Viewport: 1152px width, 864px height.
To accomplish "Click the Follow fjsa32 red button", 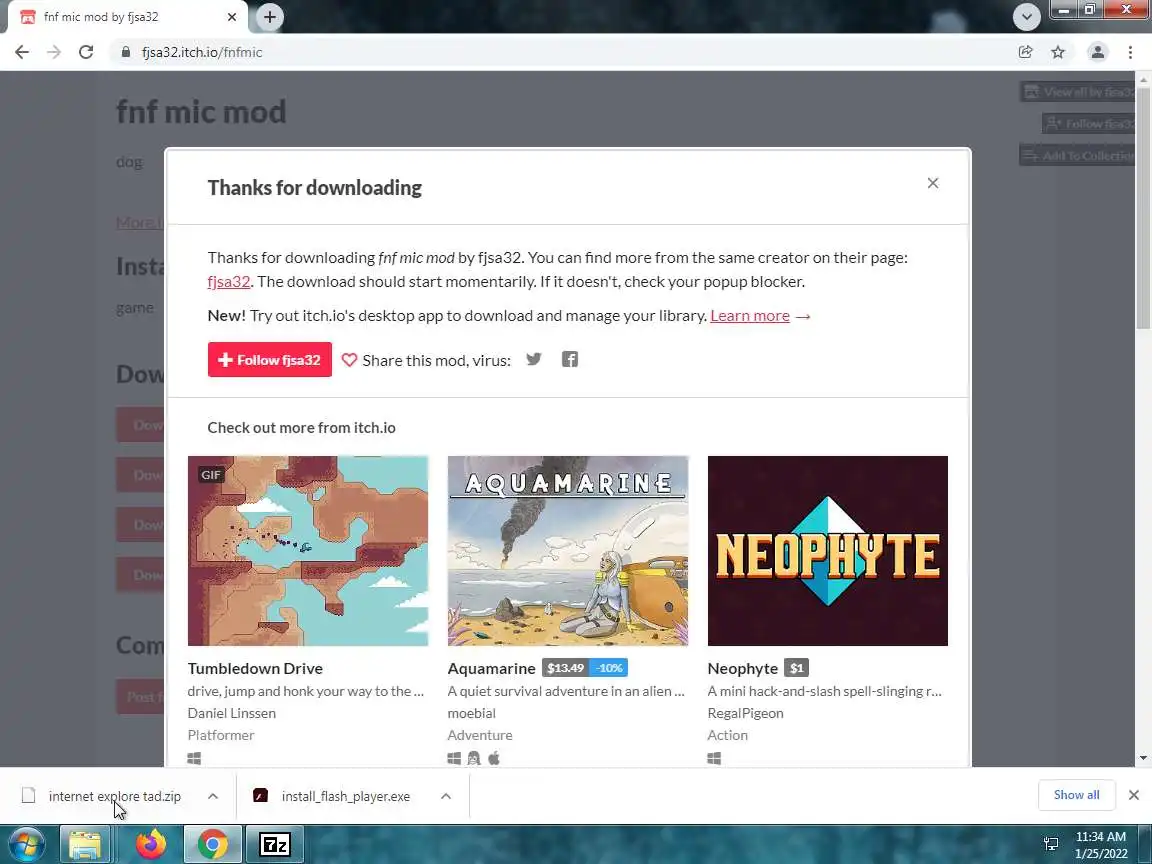I will coord(270,359).
